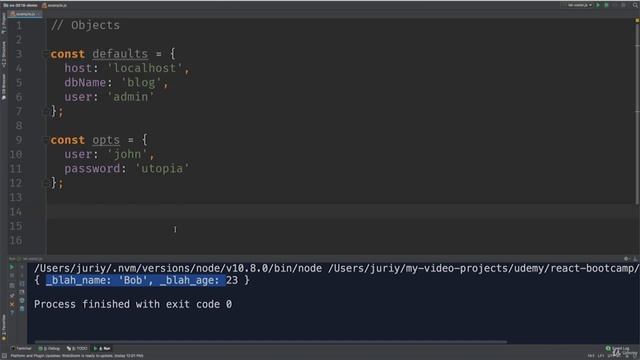This screenshot has width=640, height=360.
Task: Rerun program from Run panel
Action: (12, 267)
